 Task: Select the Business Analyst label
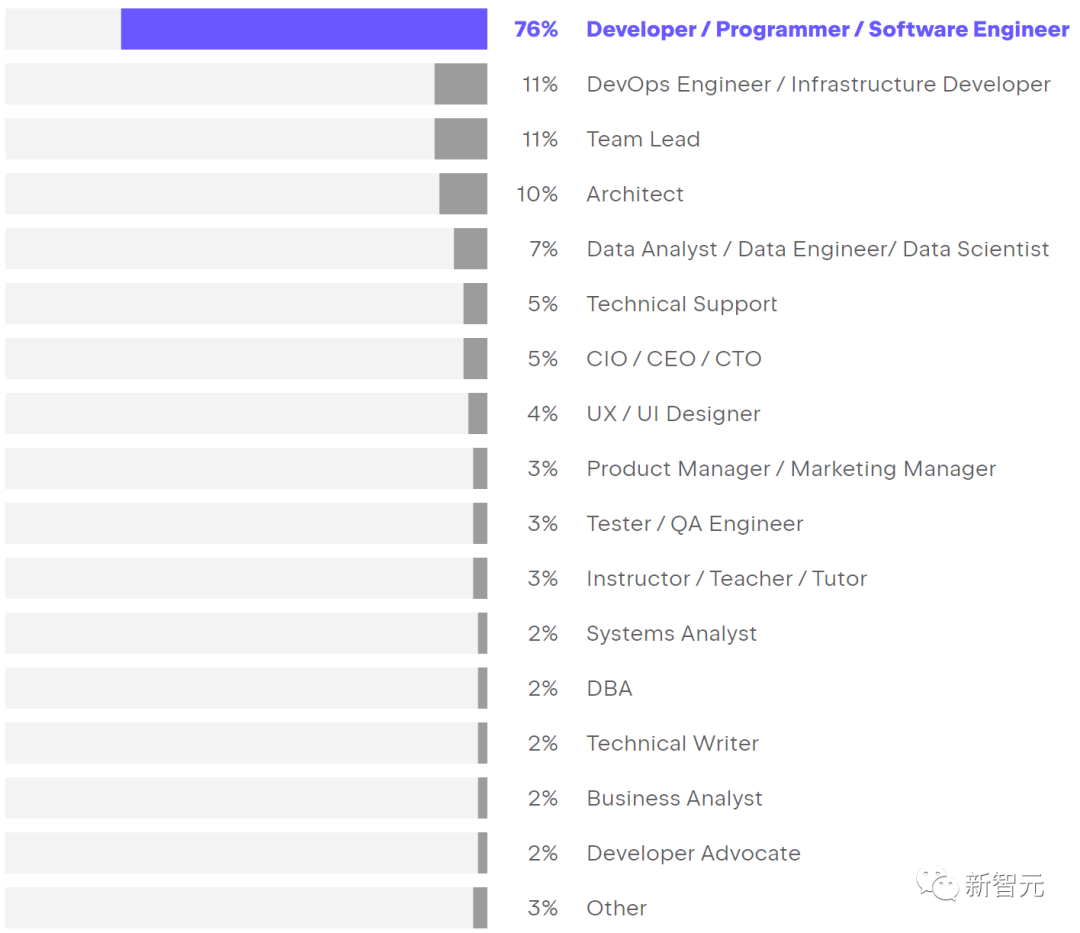click(674, 799)
